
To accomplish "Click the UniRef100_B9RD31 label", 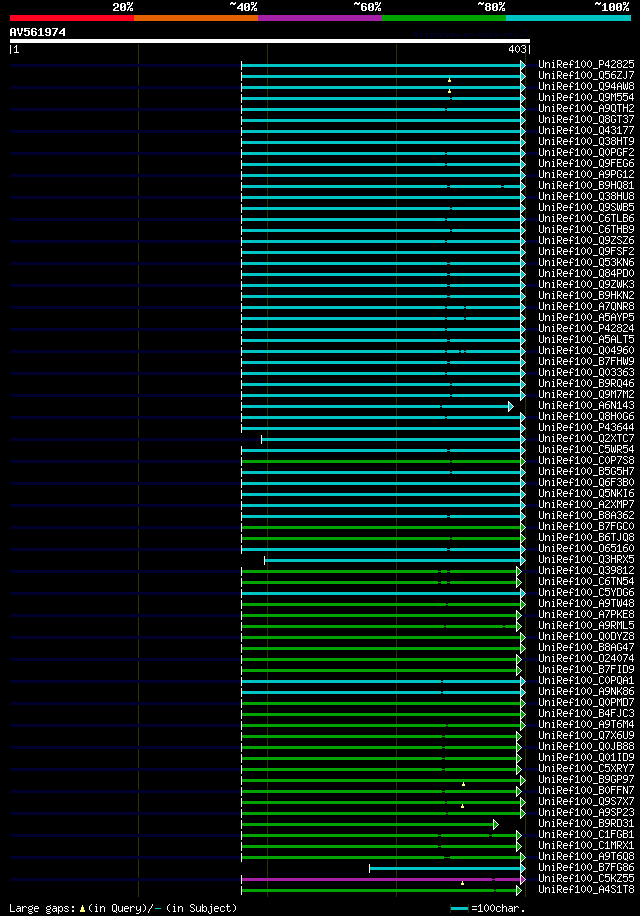I will (586, 824).
